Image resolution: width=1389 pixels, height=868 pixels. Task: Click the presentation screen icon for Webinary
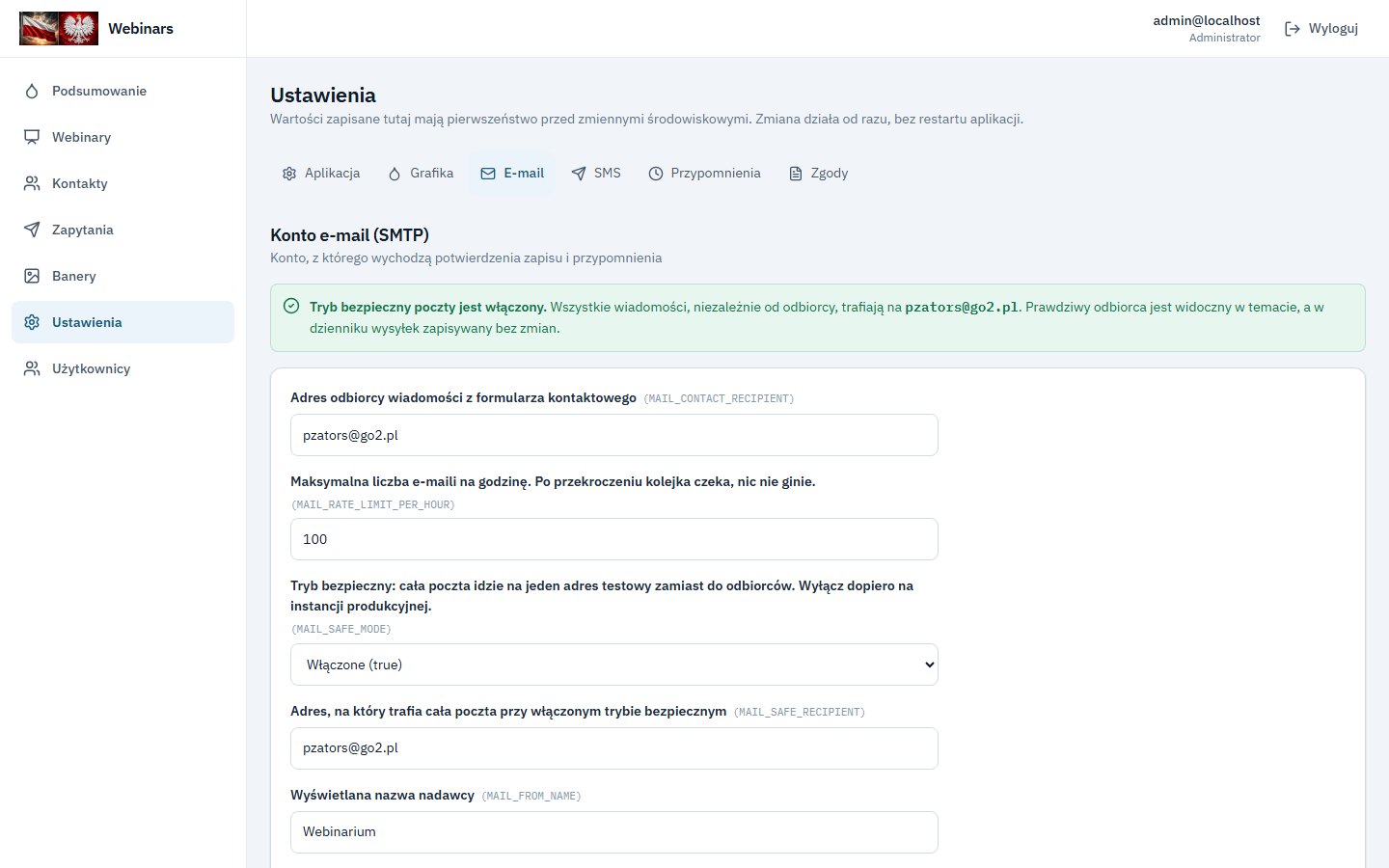(32, 137)
